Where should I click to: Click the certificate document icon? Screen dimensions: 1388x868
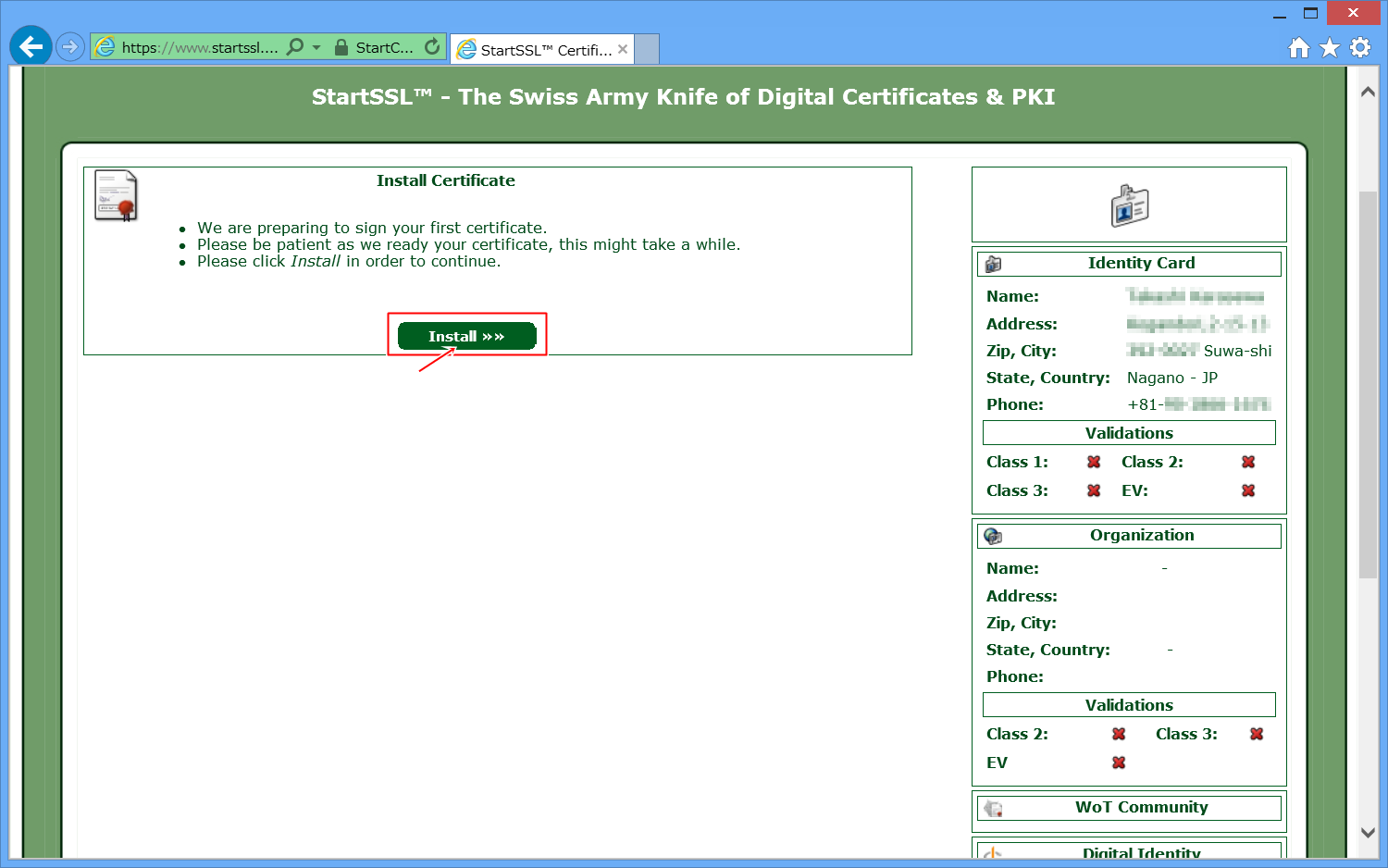(116, 195)
